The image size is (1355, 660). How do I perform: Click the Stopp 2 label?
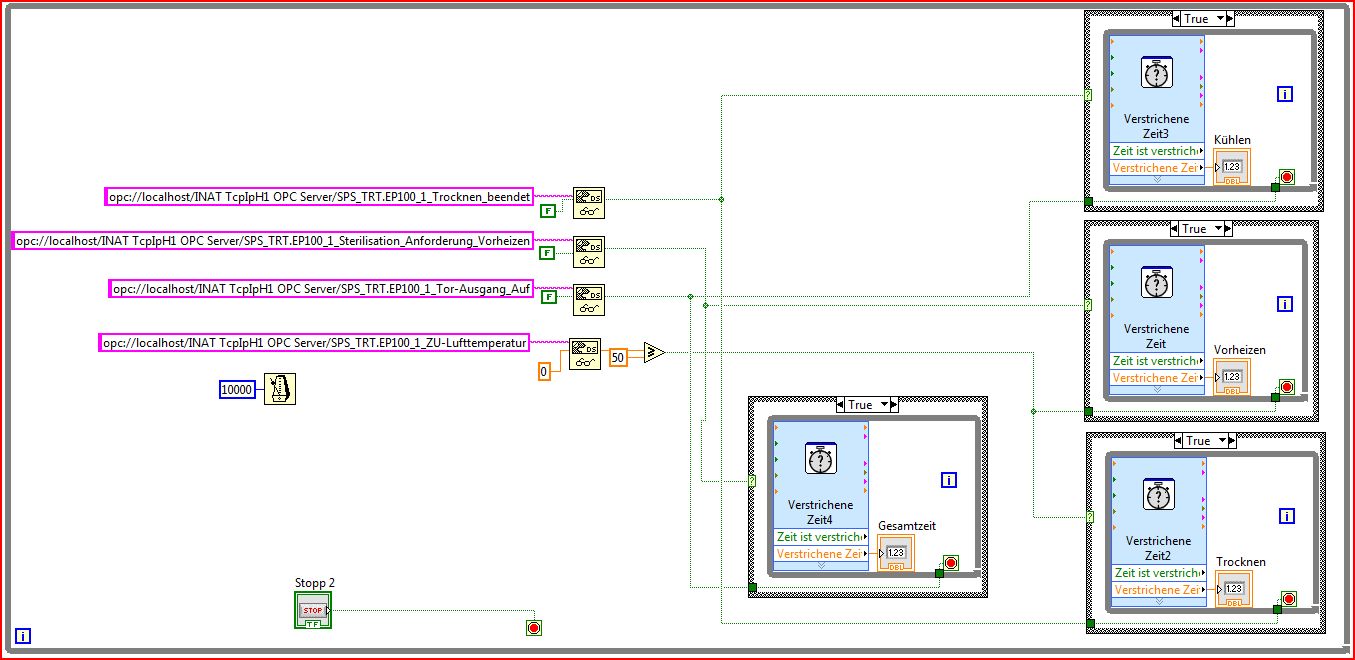click(x=315, y=583)
